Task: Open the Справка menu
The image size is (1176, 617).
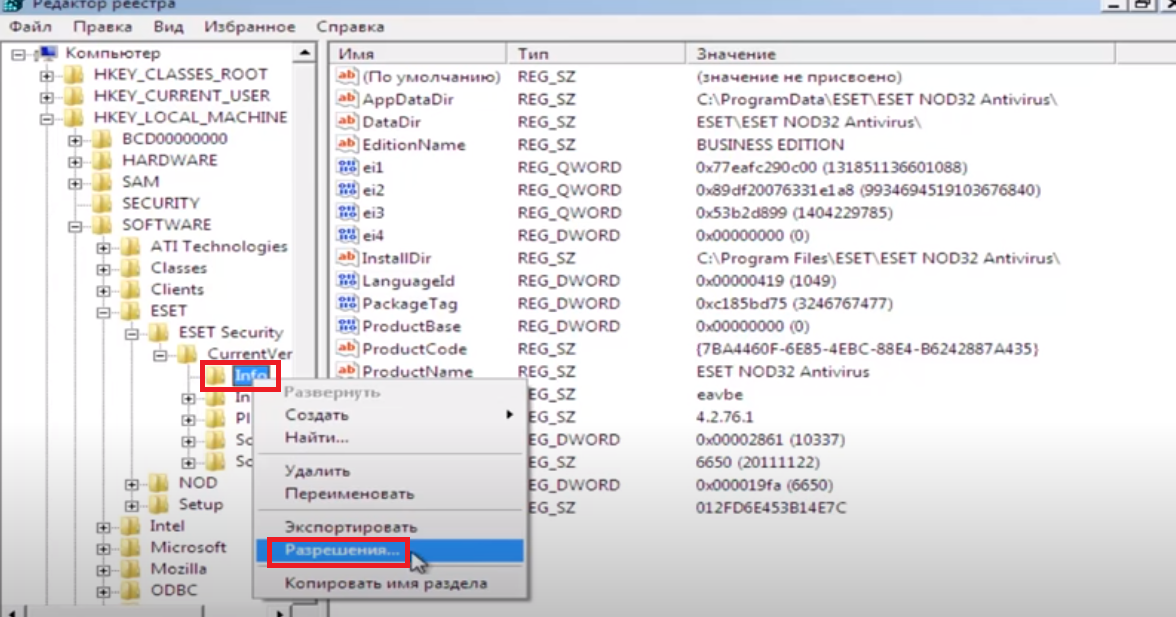Action: click(350, 27)
